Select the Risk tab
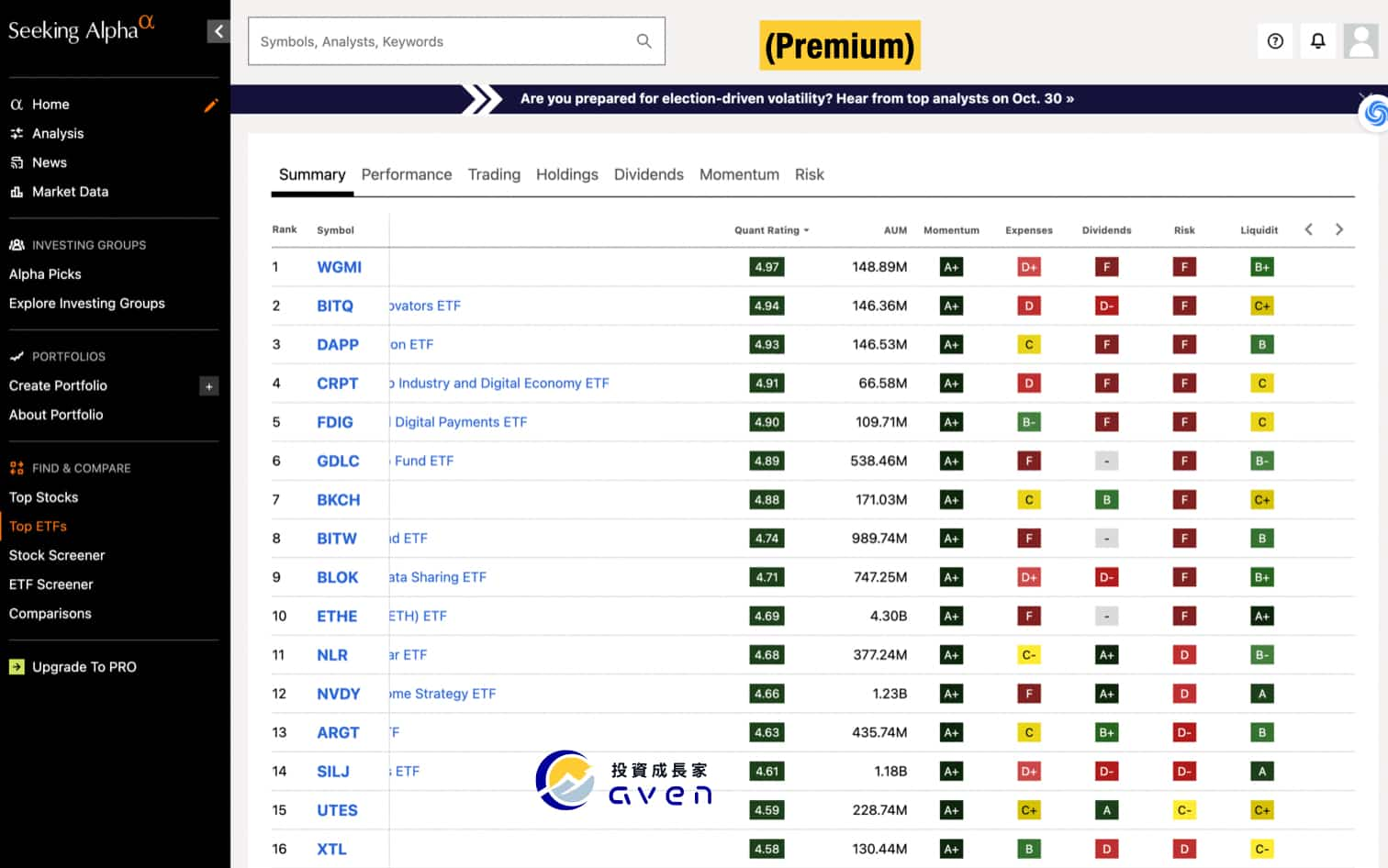The width and height of the screenshot is (1388, 868). tap(810, 174)
